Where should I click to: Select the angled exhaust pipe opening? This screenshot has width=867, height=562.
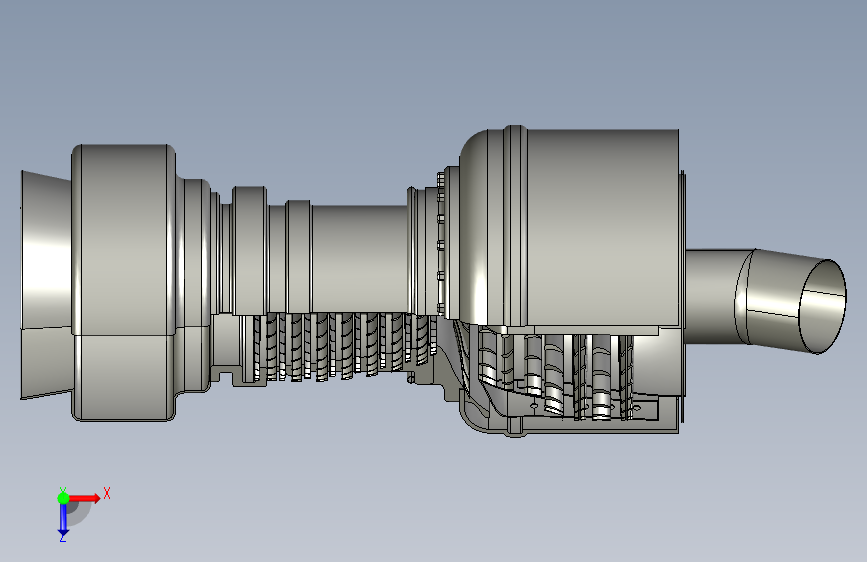click(823, 306)
